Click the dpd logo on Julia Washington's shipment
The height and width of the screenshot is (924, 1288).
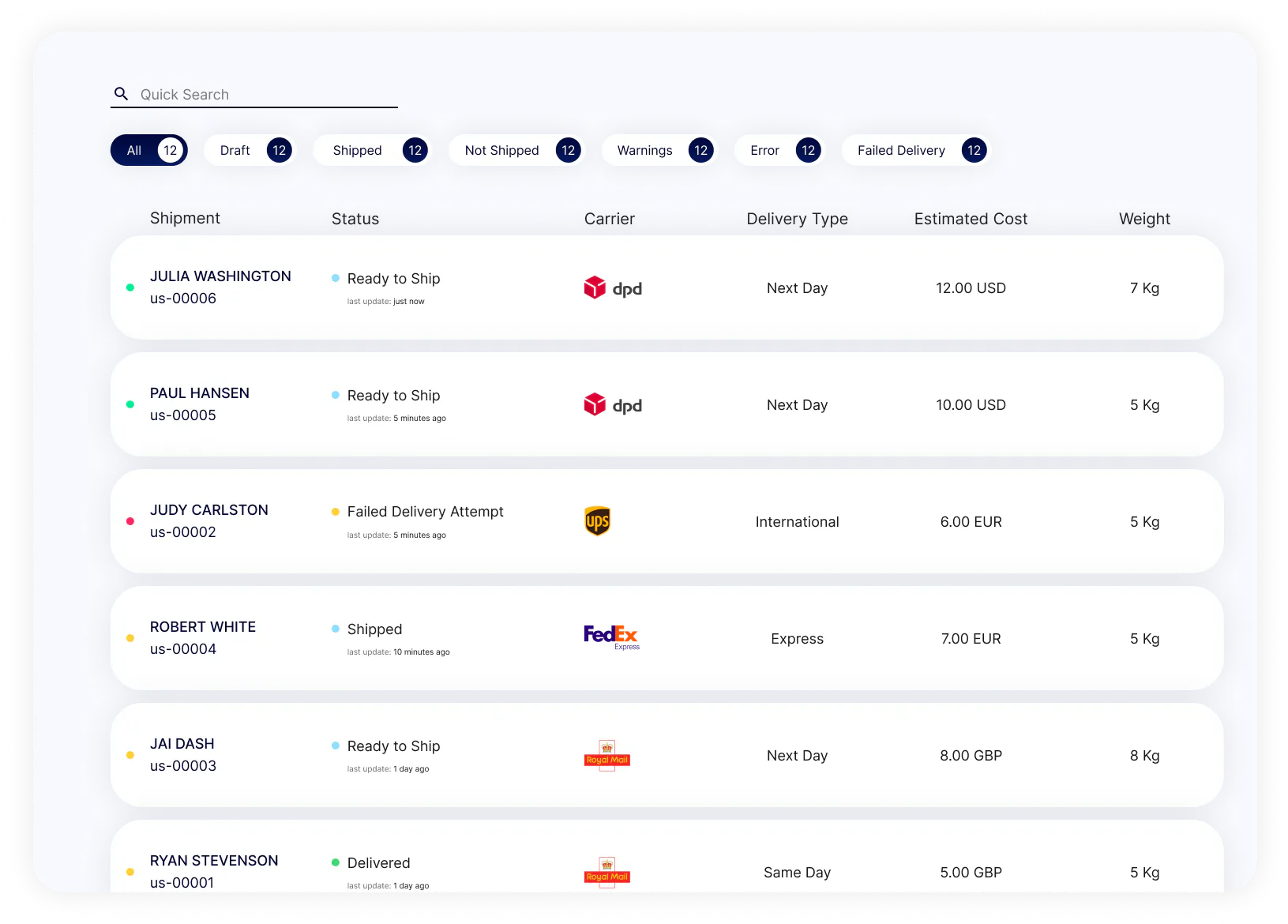(613, 287)
